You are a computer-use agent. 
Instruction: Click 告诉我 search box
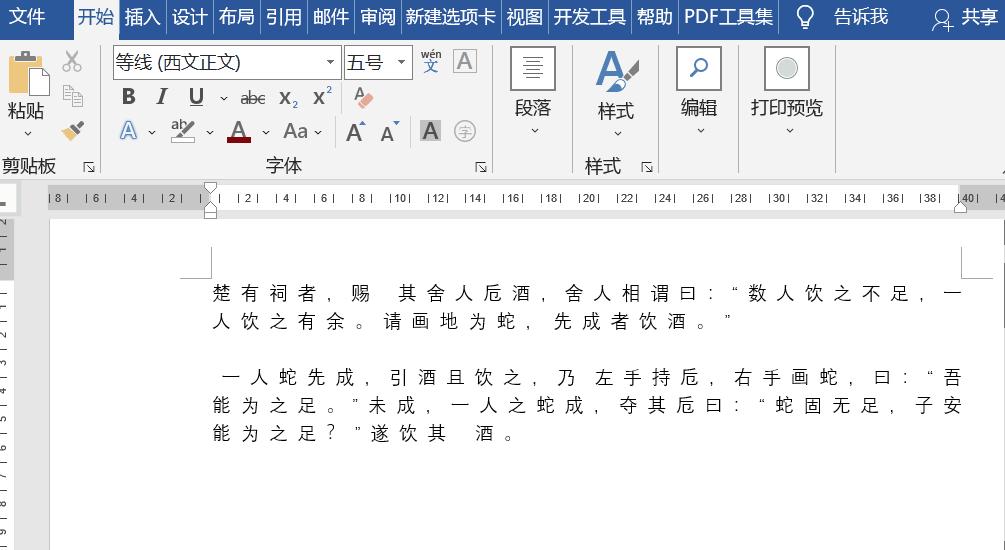[x=861, y=17]
